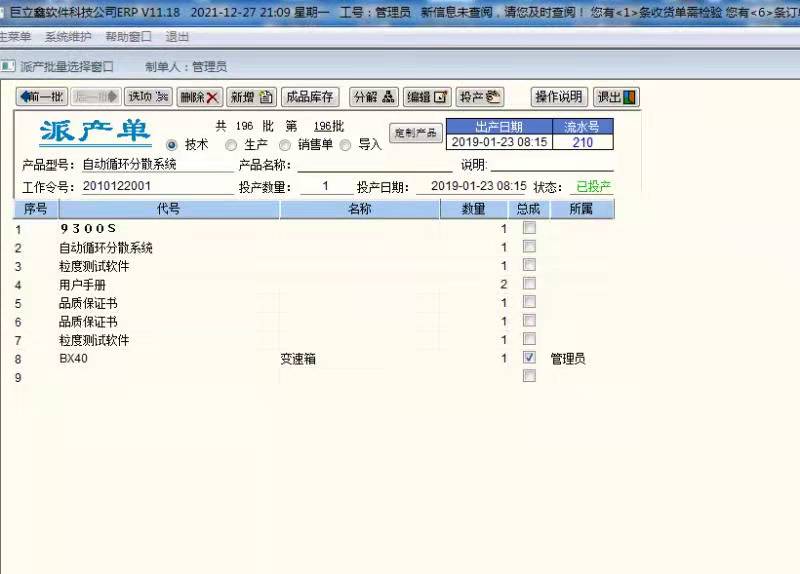The height and width of the screenshot is (574, 800).
Task: Click 新增 to add a new dispatch order
Action: point(251,97)
